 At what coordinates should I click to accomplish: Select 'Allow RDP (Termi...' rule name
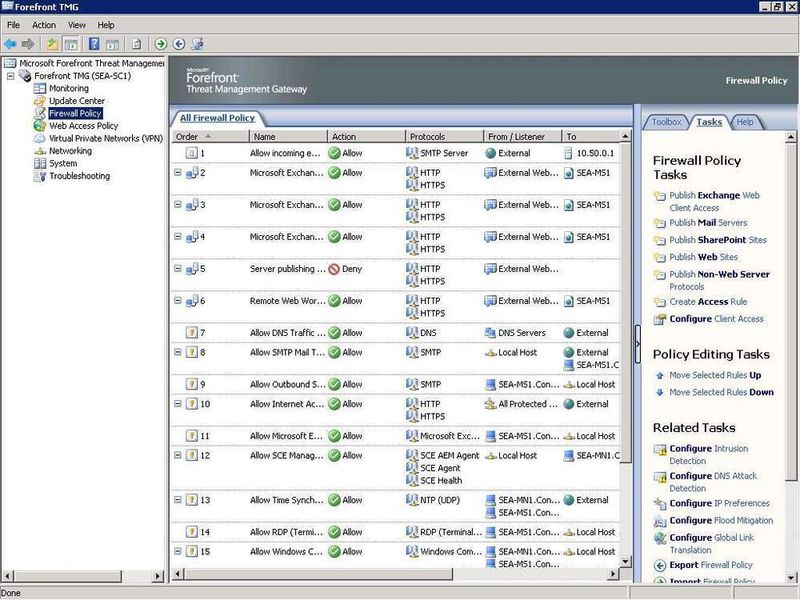tap(286, 532)
